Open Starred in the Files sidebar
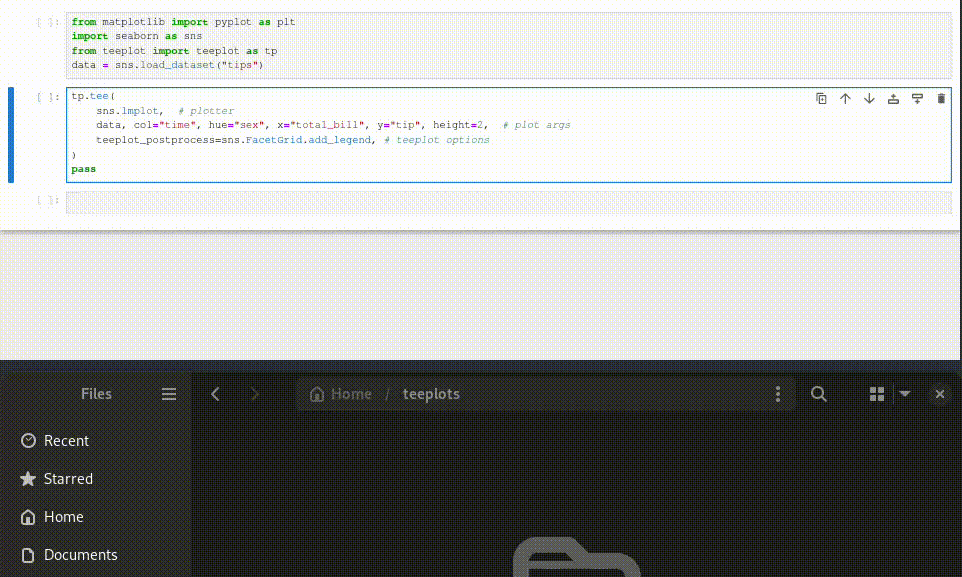The width and height of the screenshot is (962, 577). point(96,479)
